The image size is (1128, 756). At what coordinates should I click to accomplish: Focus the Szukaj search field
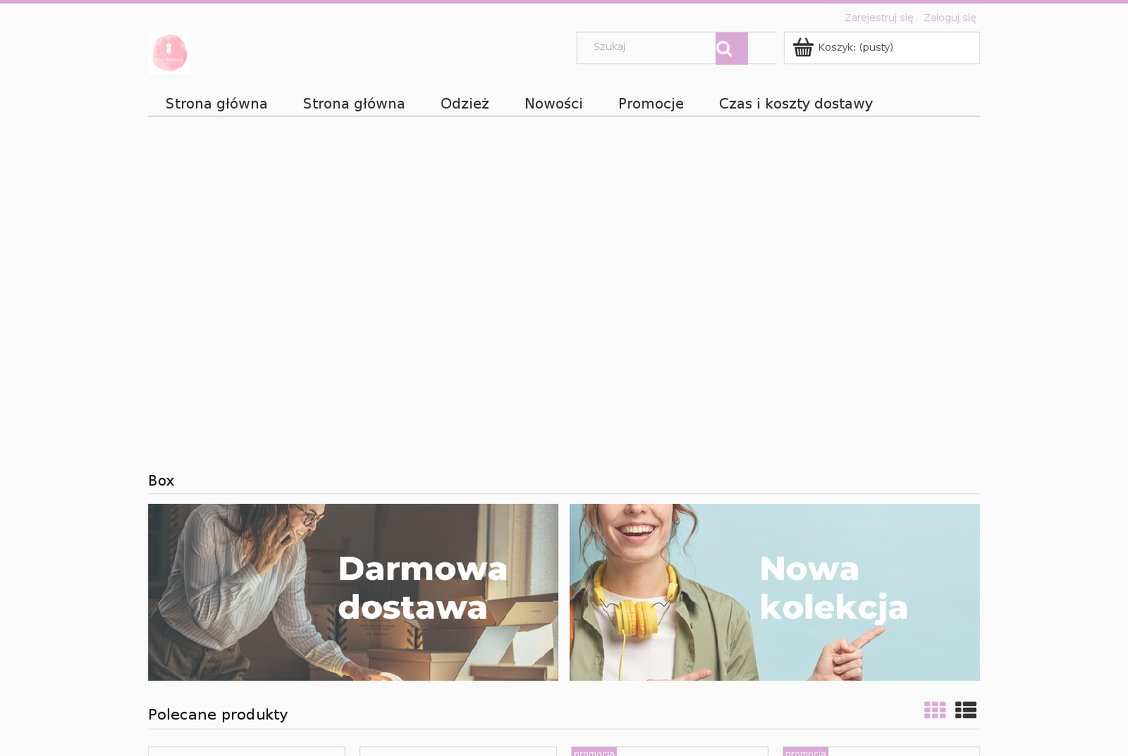tap(646, 47)
